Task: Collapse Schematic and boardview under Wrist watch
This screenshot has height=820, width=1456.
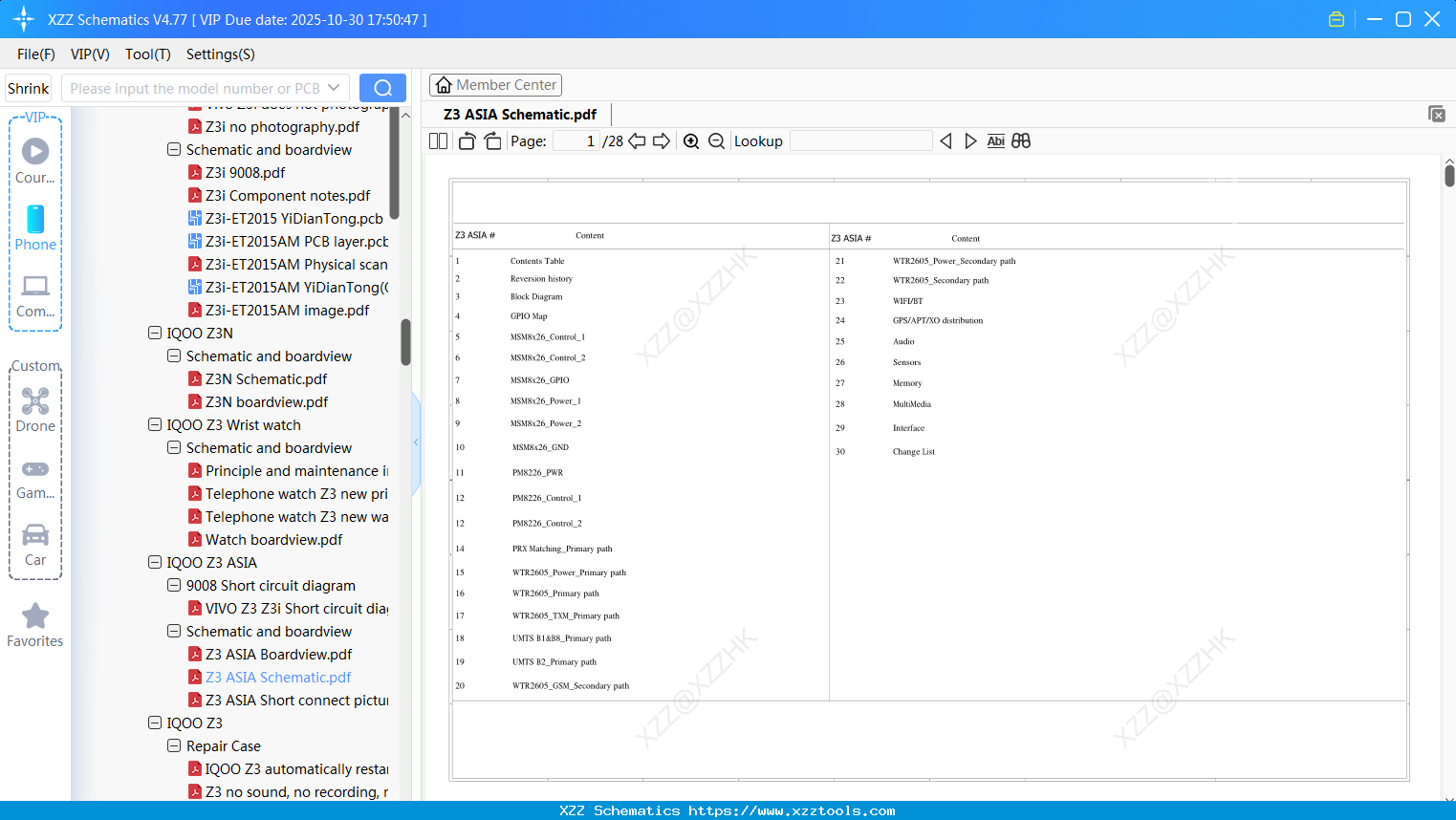Action: click(x=174, y=448)
